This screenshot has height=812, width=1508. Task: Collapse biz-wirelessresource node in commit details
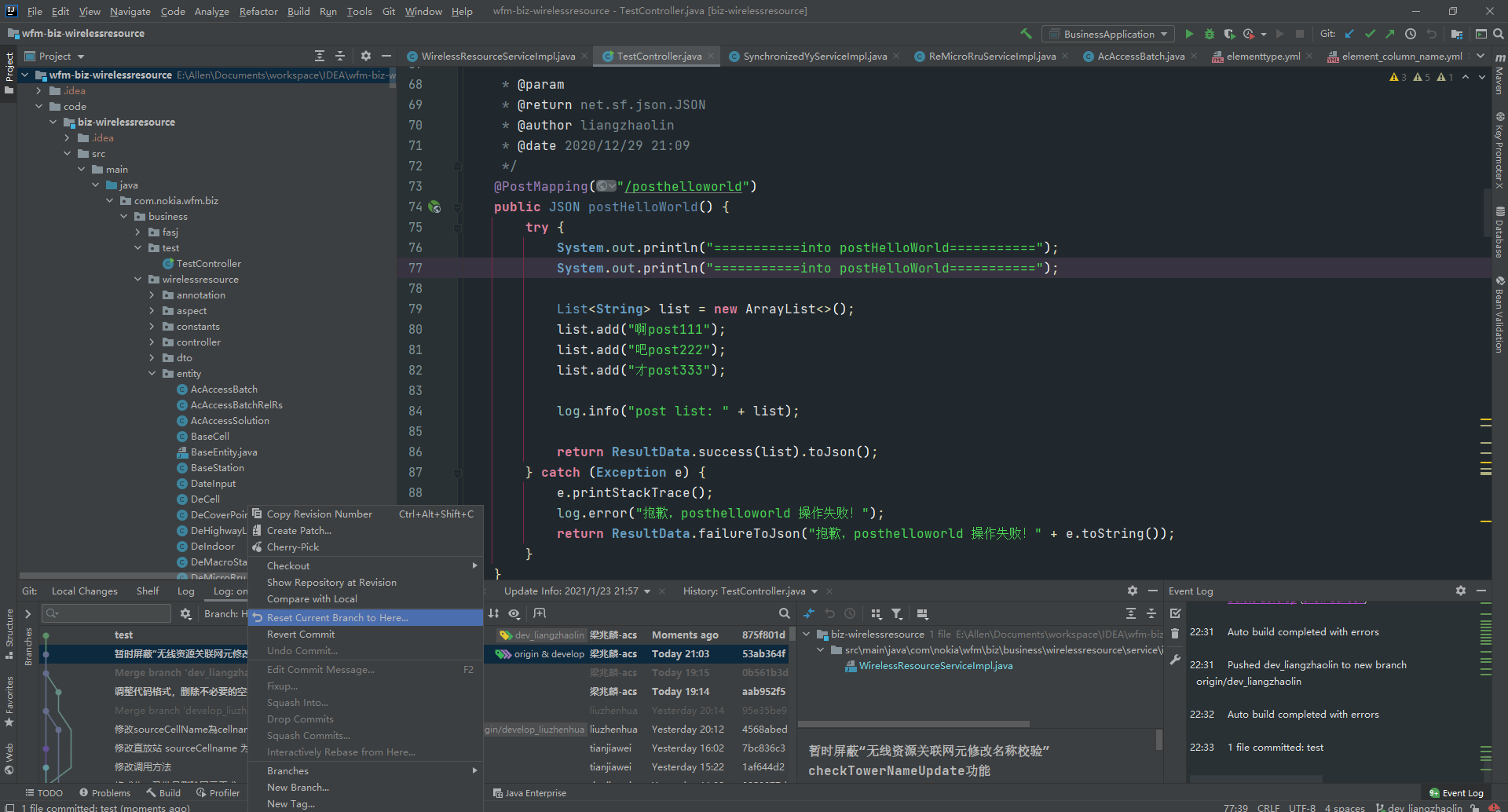807,634
